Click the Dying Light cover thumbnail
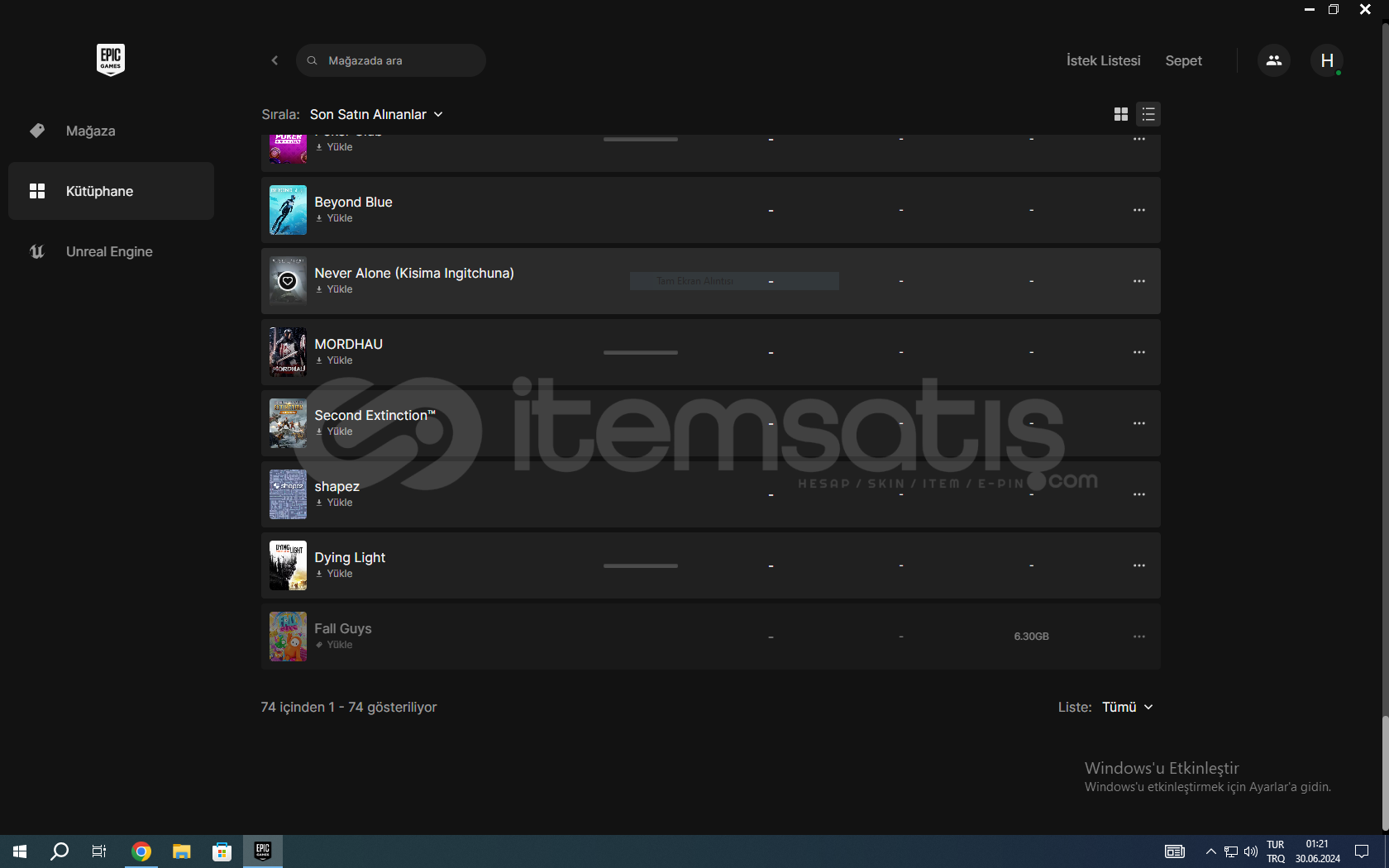Image resolution: width=1389 pixels, height=868 pixels. point(288,565)
